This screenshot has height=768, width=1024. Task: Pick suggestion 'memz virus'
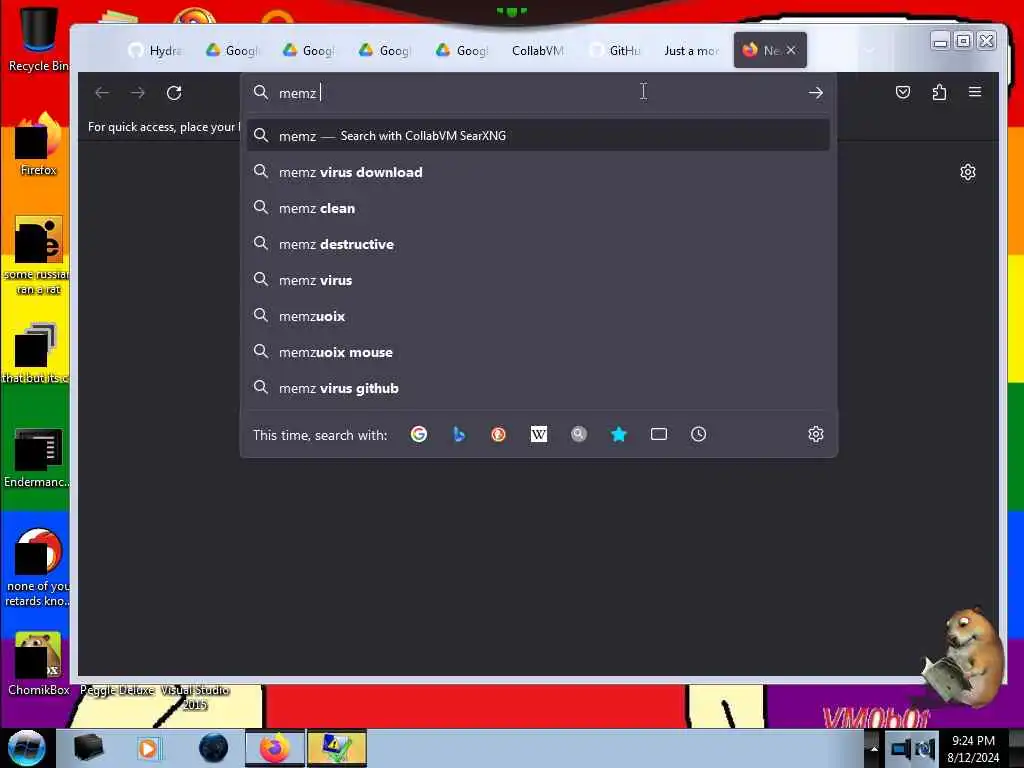pyautogui.click(x=538, y=280)
